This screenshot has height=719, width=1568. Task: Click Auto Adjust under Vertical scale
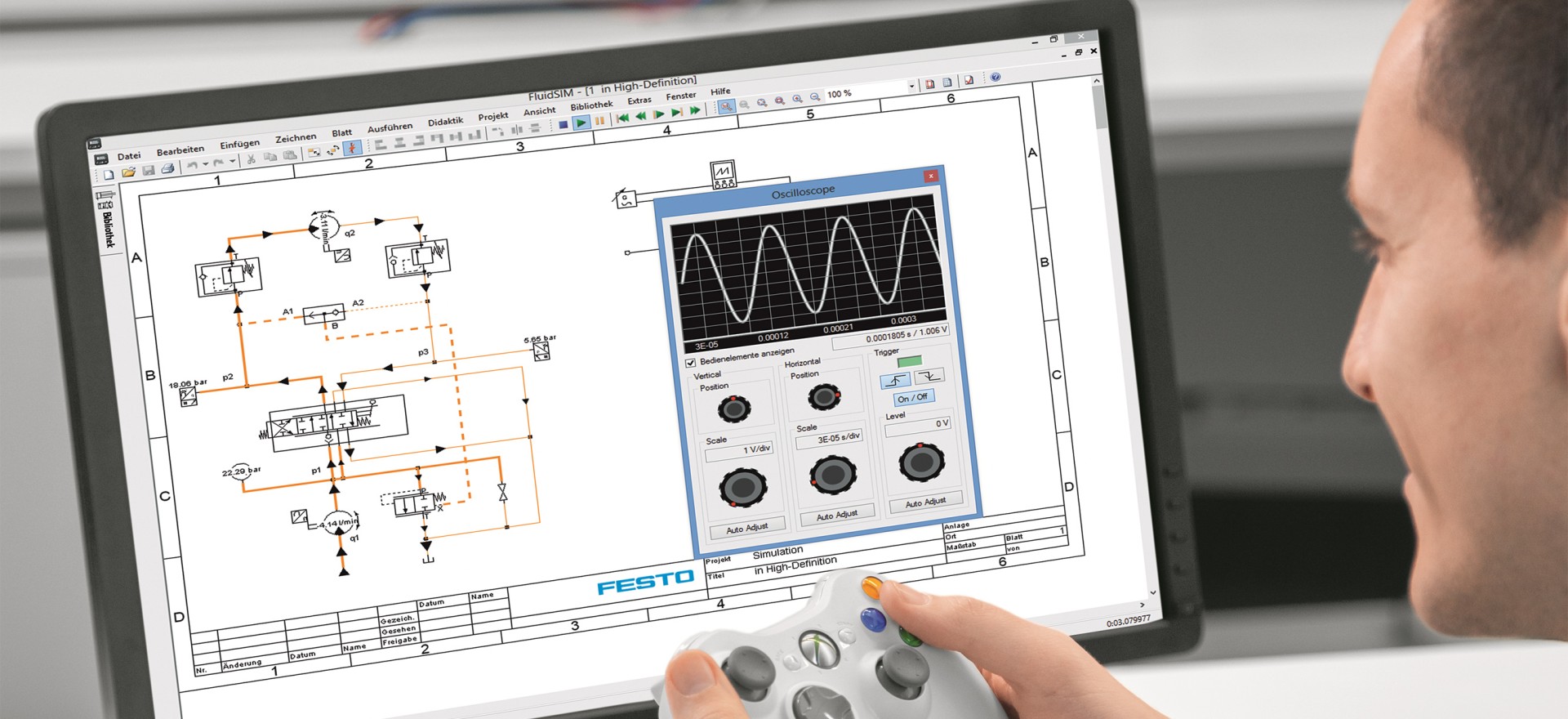[746, 528]
